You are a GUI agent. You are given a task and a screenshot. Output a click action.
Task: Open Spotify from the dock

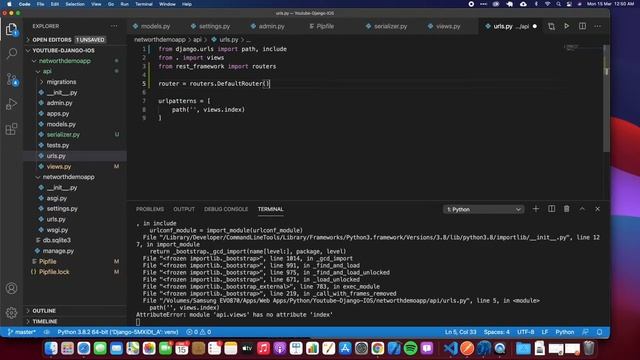click(410, 348)
